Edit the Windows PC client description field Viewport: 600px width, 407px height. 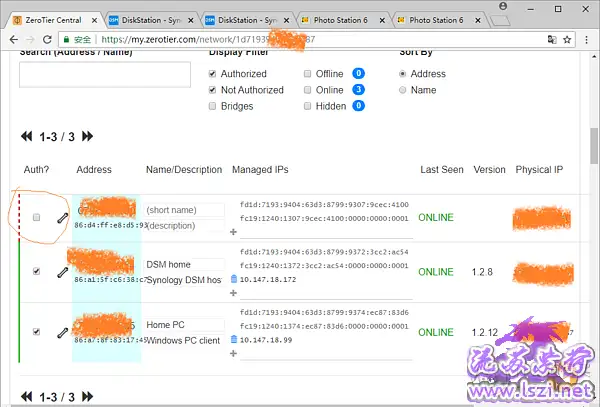point(184,340)
